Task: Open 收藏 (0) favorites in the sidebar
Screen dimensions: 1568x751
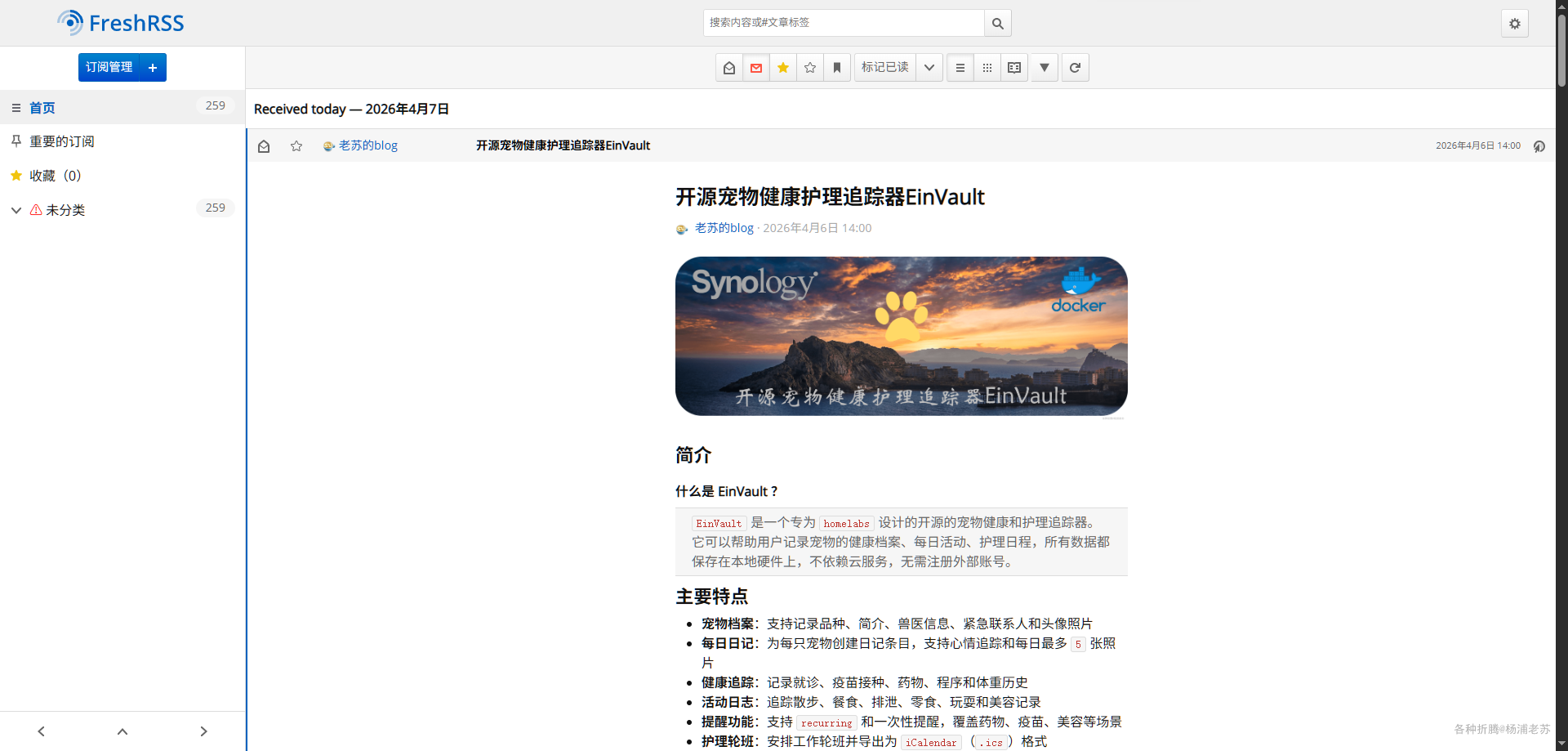Action: pyautogui.click(x=56, y=176)
